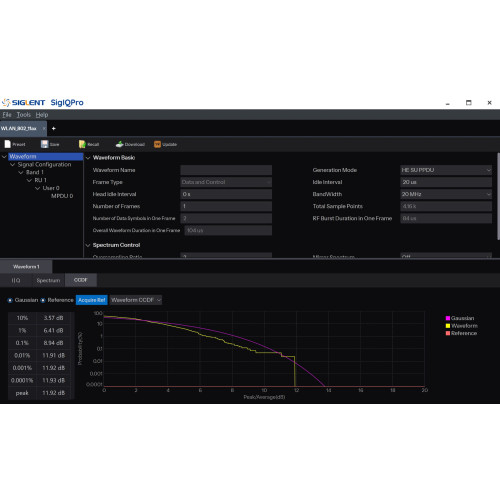
Task: Open the File menu
Action: (x=7, y=115)
